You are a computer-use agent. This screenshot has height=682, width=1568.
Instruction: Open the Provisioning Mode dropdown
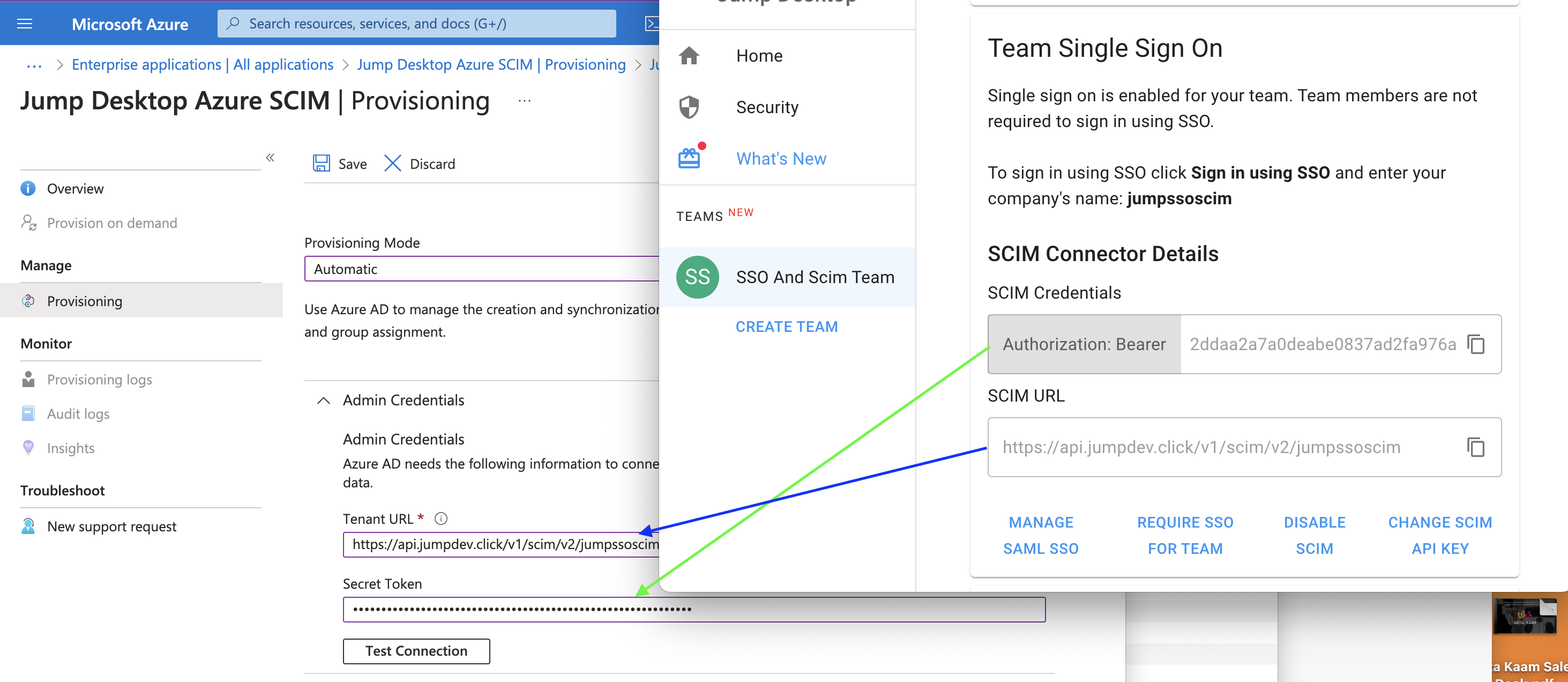pyautogui.click(x=481, y=269)
